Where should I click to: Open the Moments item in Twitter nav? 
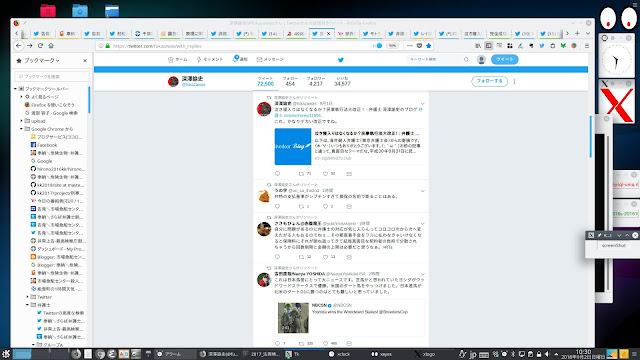coord(210,60)
